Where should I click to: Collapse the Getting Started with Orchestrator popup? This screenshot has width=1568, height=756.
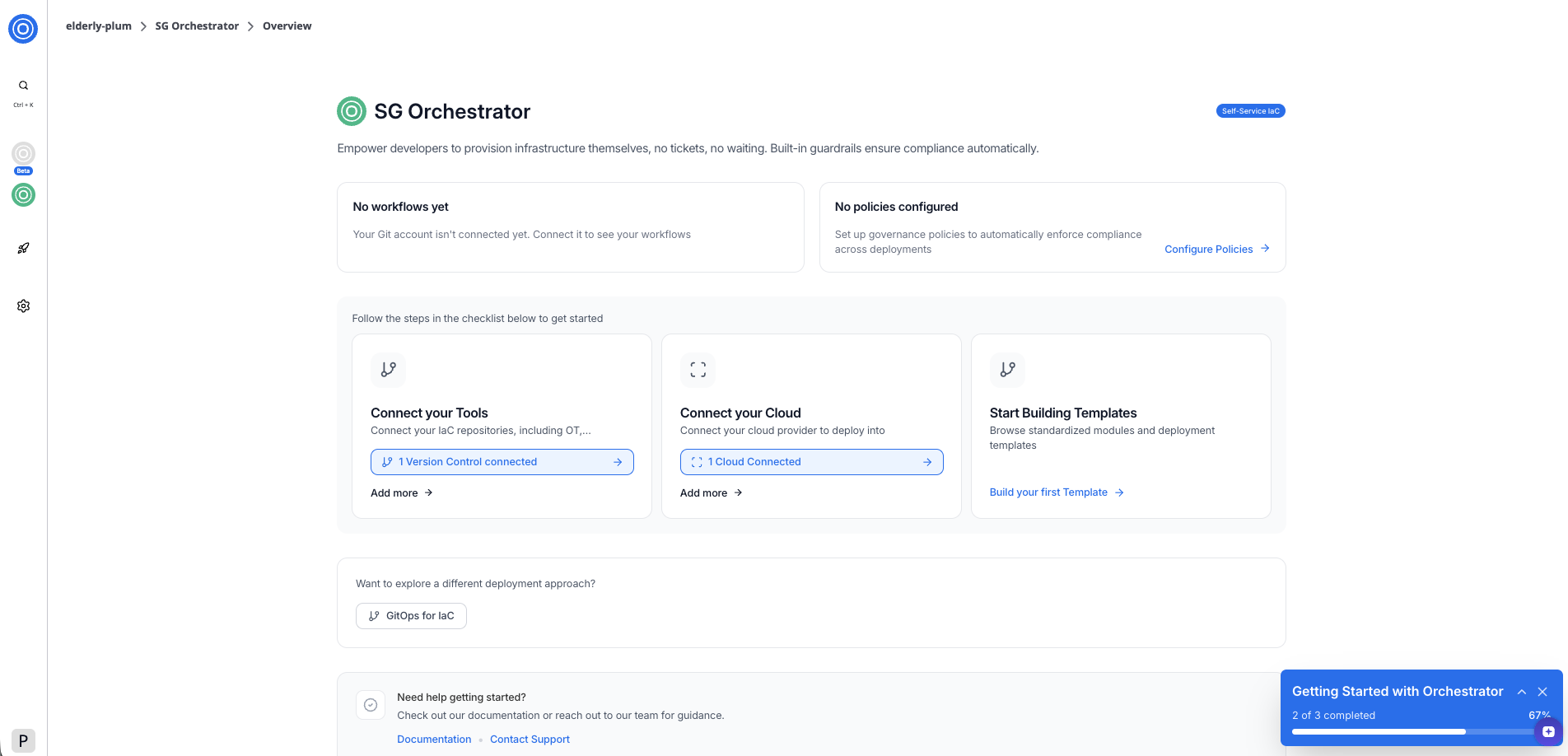click(1523, 692)
